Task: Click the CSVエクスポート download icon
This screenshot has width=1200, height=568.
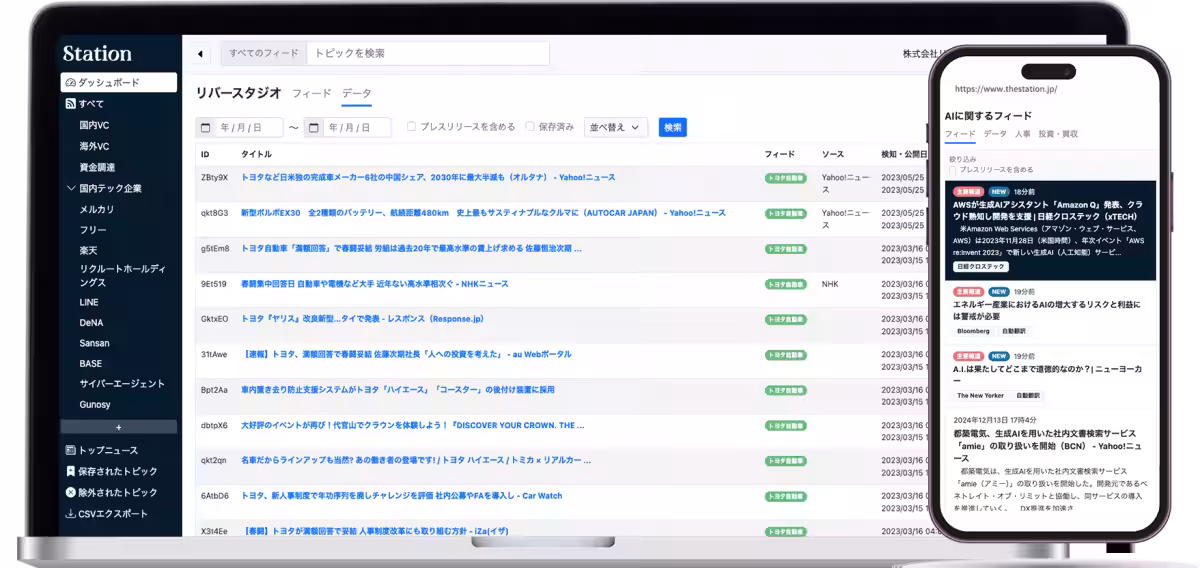Action: (71, 514)
